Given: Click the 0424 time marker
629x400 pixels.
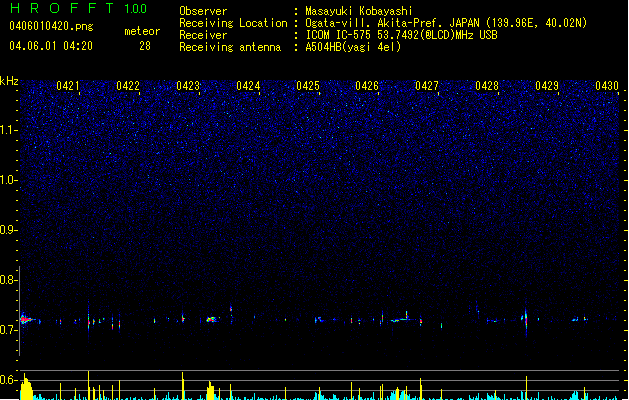Looking at the screenshot, I should 248,86.
